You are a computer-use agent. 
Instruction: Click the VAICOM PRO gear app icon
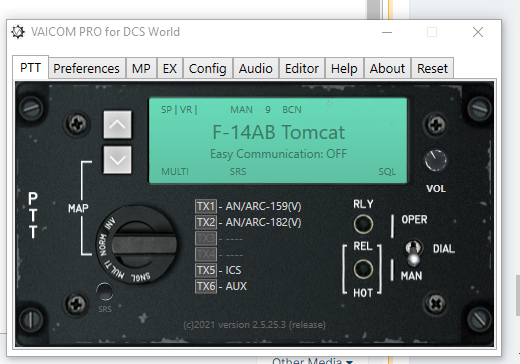click(18, 32)
